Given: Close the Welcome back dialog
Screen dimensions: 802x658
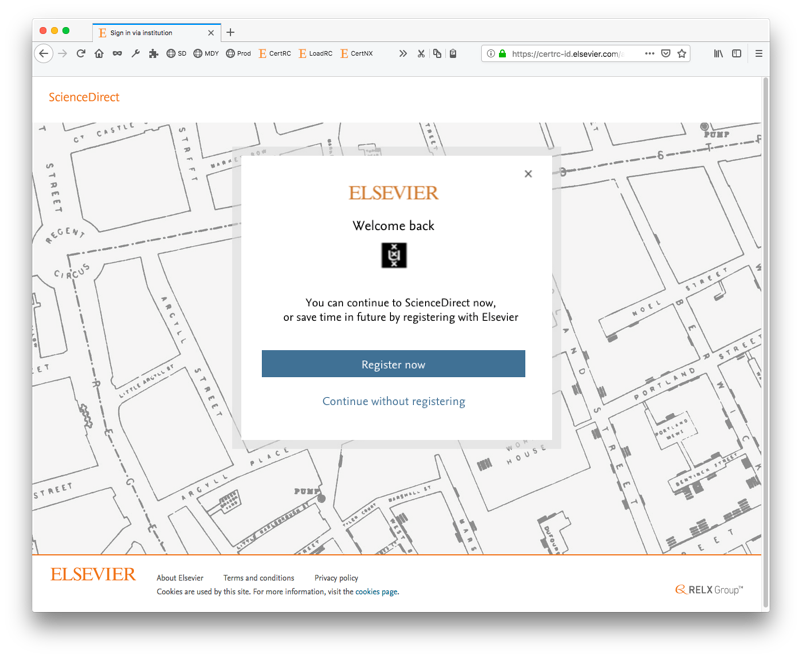Looking at the screenshot, I should (528, 174).
